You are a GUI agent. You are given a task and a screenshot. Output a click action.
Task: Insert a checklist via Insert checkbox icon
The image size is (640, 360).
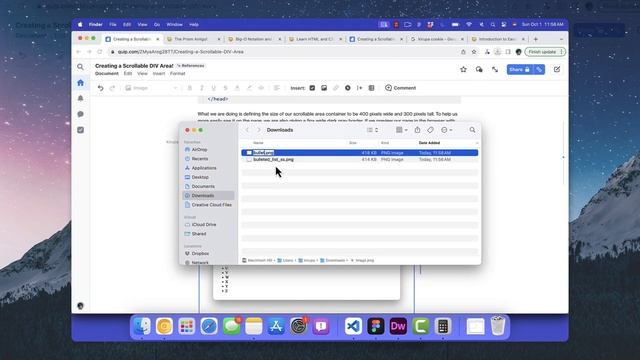pos(312,88)
